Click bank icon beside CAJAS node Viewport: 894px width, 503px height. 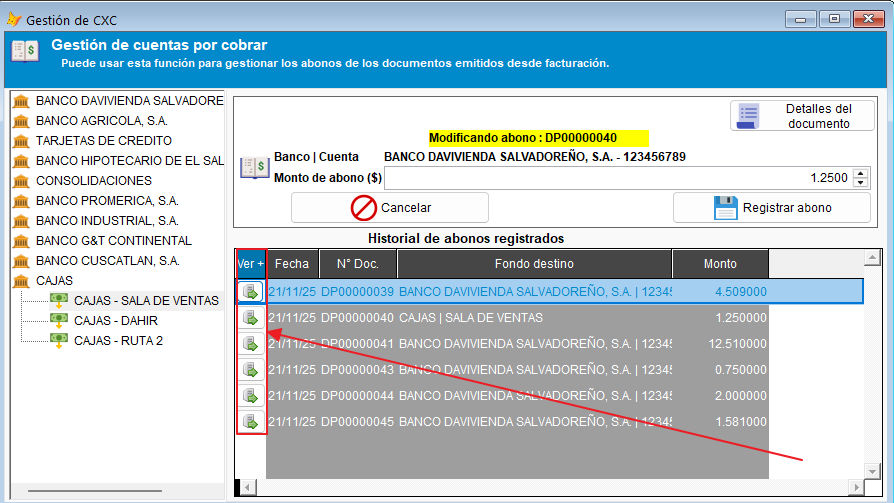pyautogui.click(x=21, y=281)
